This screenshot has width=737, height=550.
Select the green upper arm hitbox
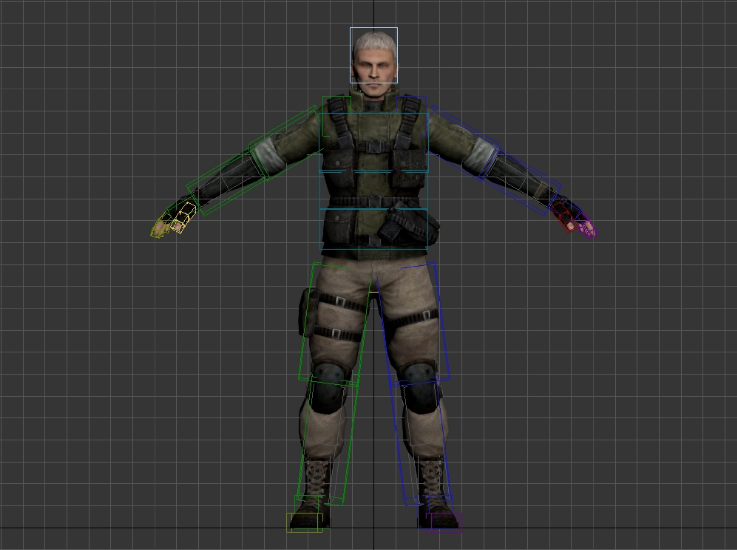[x=285, y=143]
